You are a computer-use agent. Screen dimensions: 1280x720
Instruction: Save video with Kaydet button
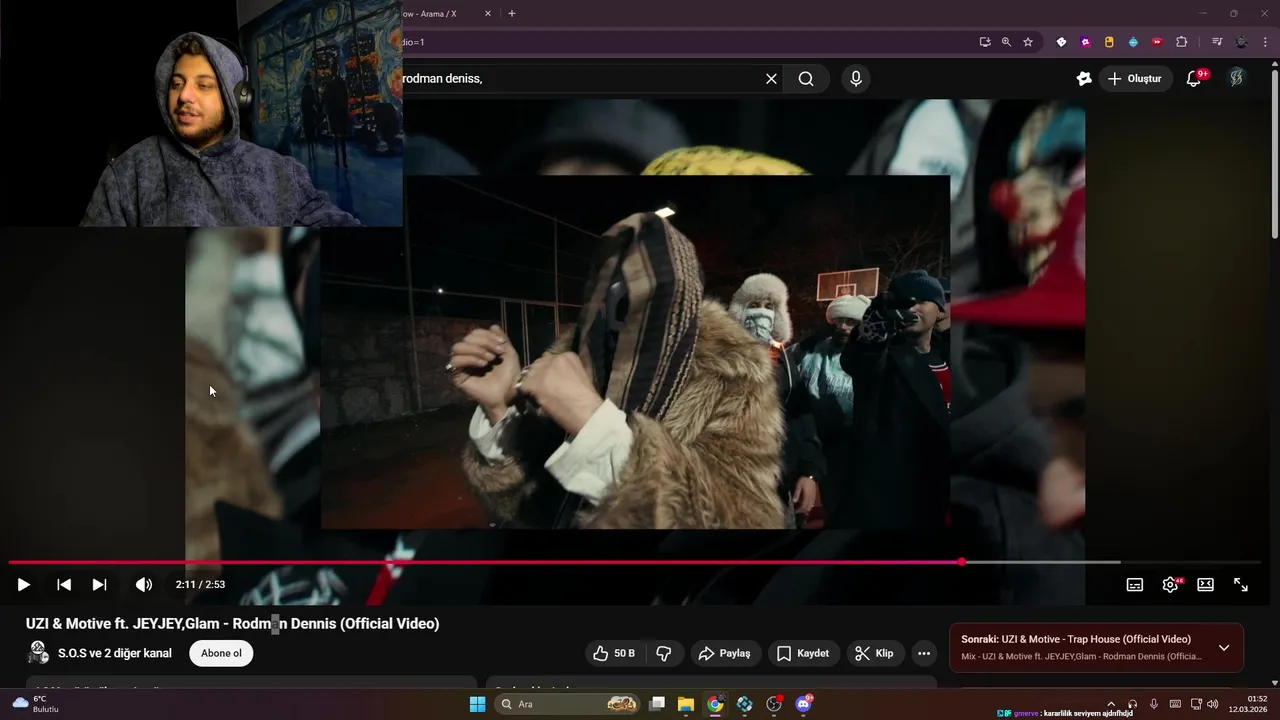coord(804,653)
